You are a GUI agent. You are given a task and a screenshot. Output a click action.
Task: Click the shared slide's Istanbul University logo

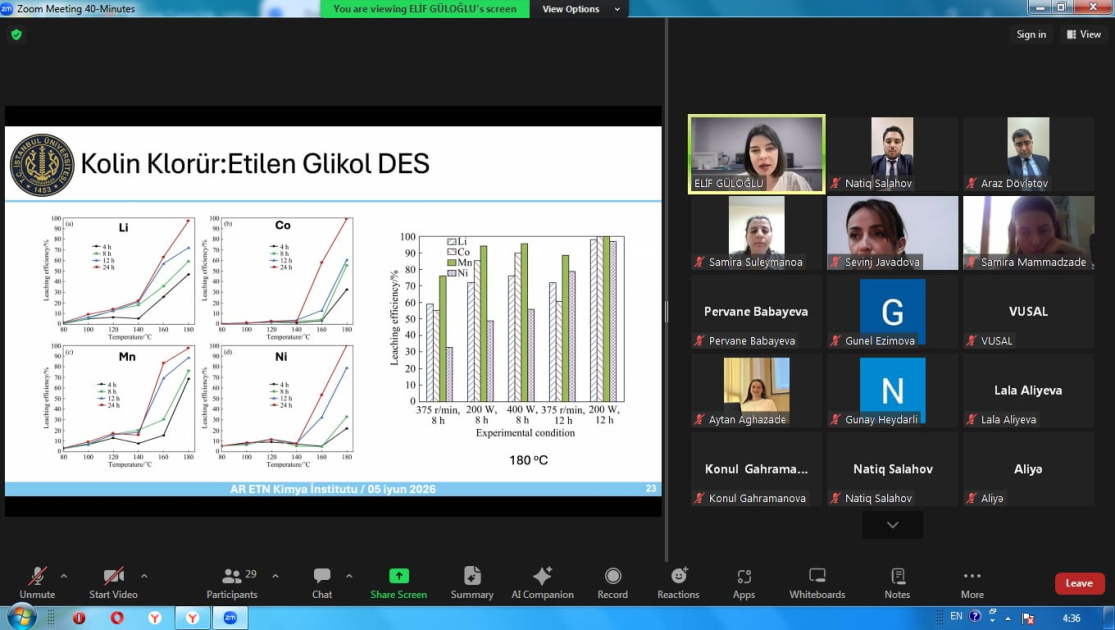(x=42, y=165)
